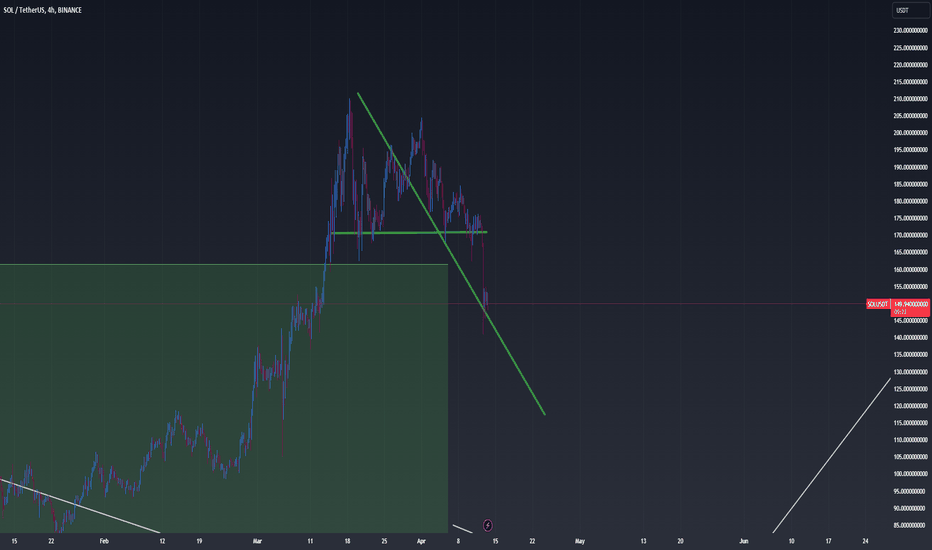932x550 pixels.
Task: Select the red SOLUSDT symbol label
Action: click(877, 304)
